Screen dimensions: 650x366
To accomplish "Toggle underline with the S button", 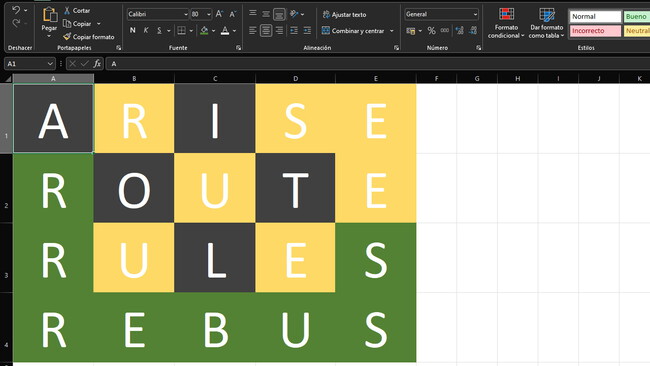I will [x=159, y=30].
